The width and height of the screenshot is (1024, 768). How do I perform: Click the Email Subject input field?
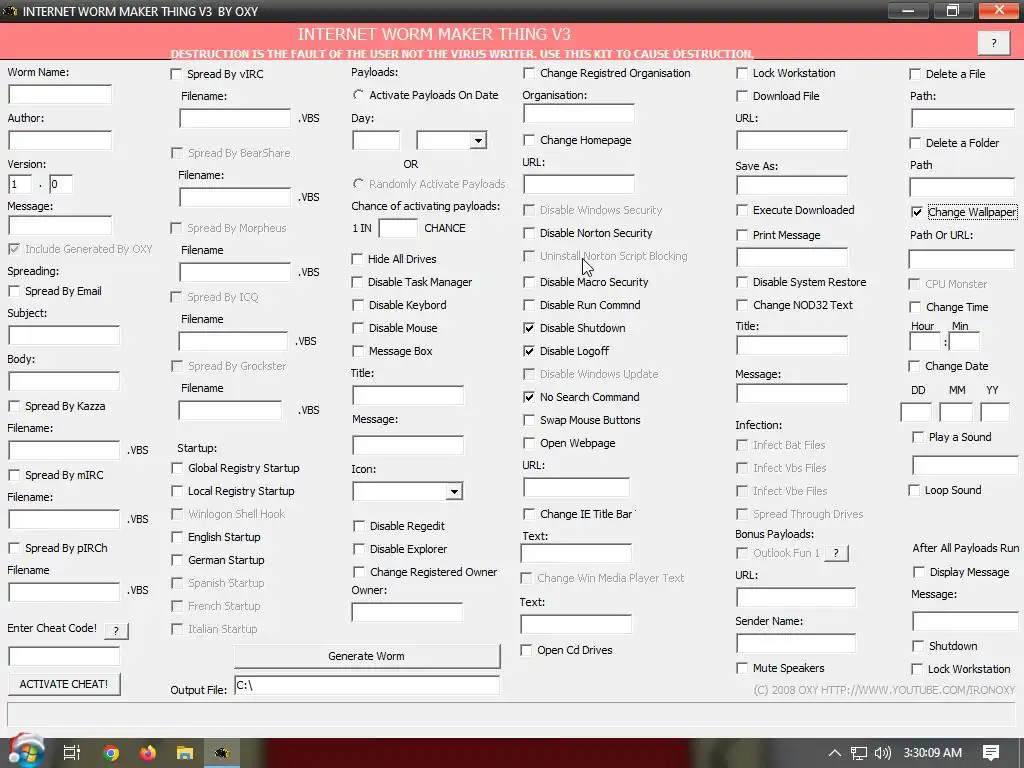click(64, 336)
